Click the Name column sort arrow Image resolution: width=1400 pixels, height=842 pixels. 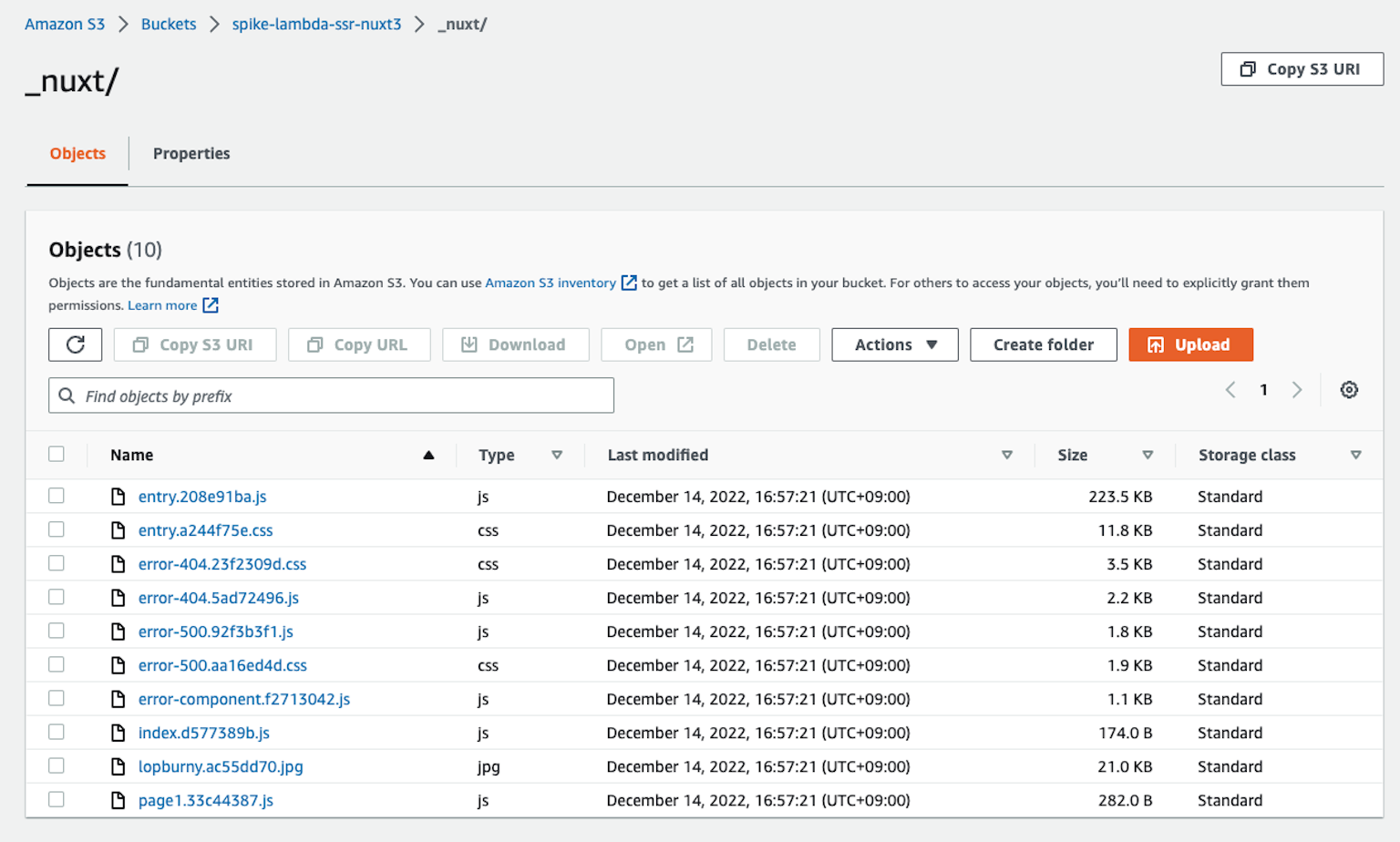[x=428, y=455]
